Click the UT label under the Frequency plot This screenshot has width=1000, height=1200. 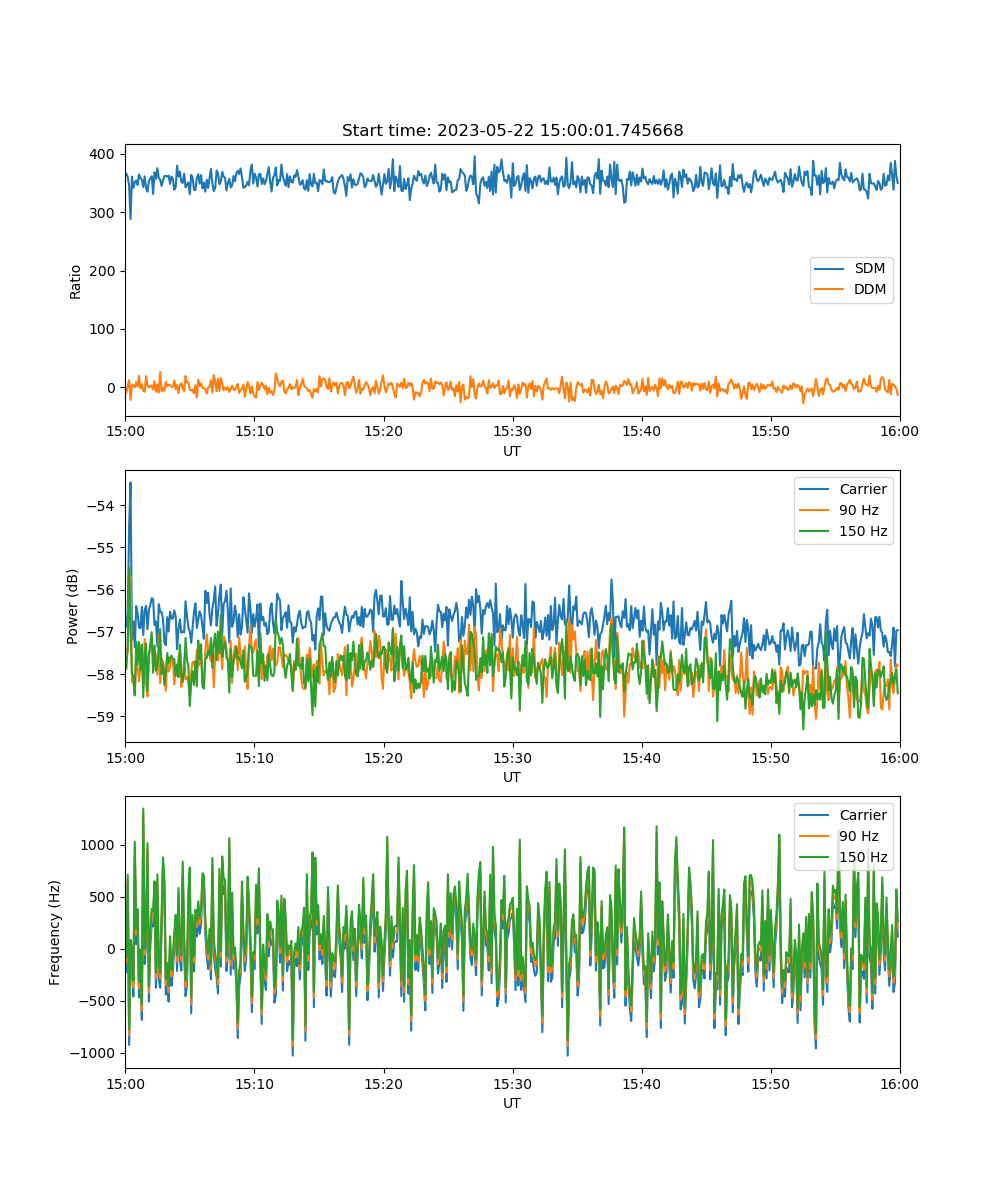pos(512,1103)
